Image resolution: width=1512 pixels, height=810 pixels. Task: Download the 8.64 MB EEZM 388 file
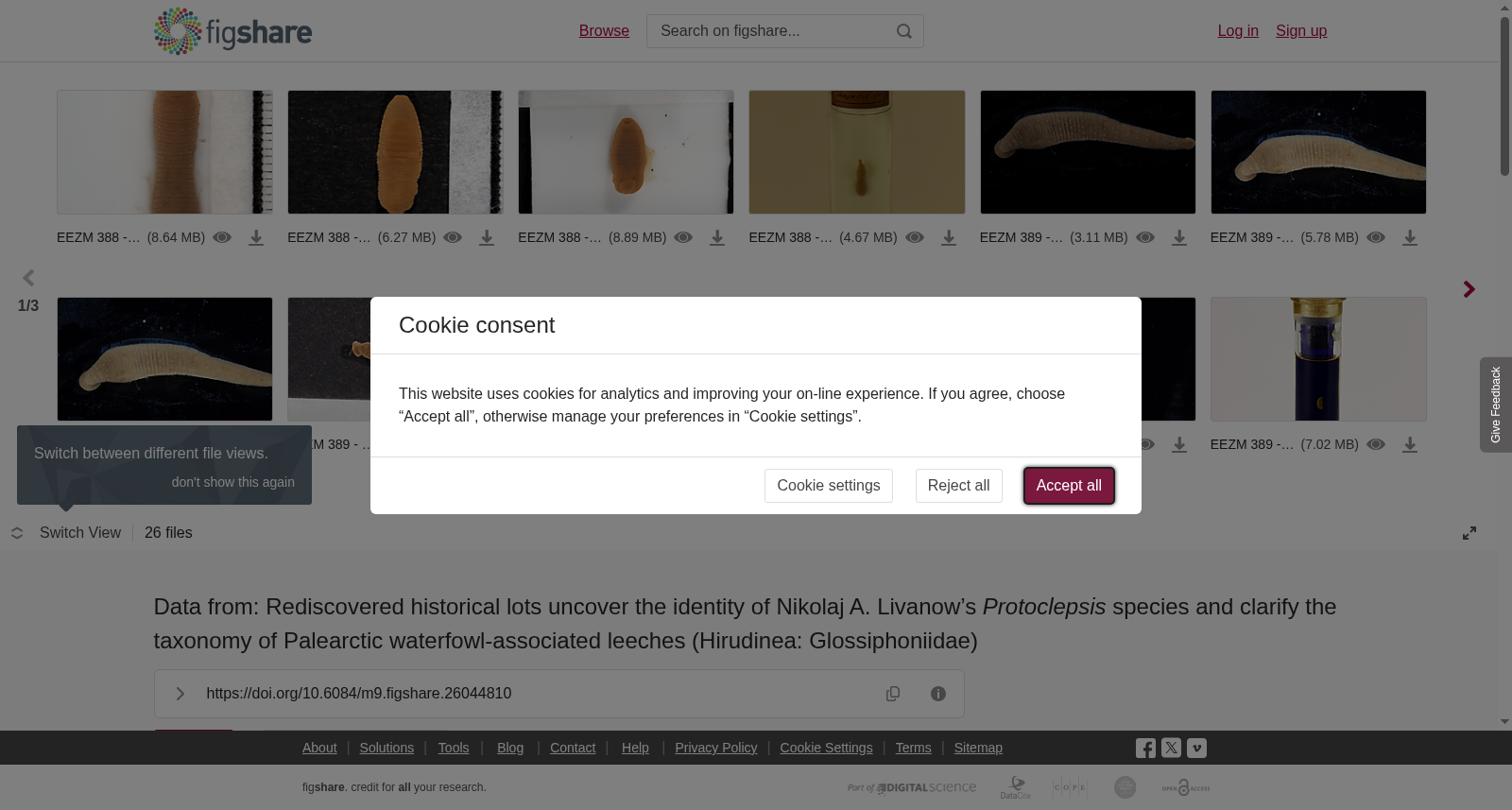click(x=256, y=238)
